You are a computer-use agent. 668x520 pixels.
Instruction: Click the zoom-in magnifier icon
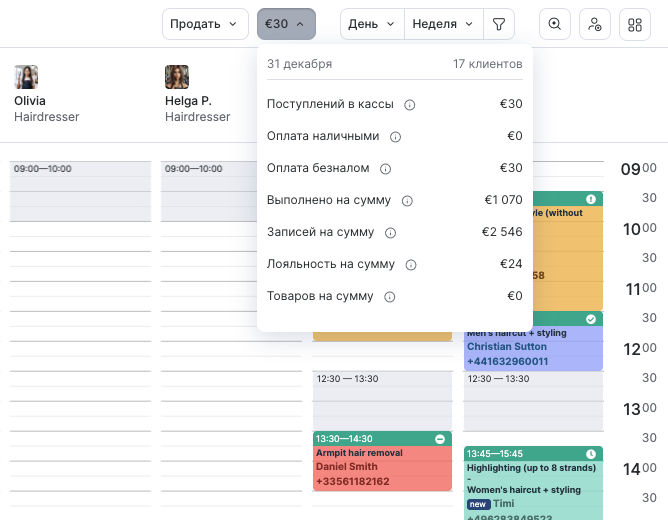tap(555, 24)
